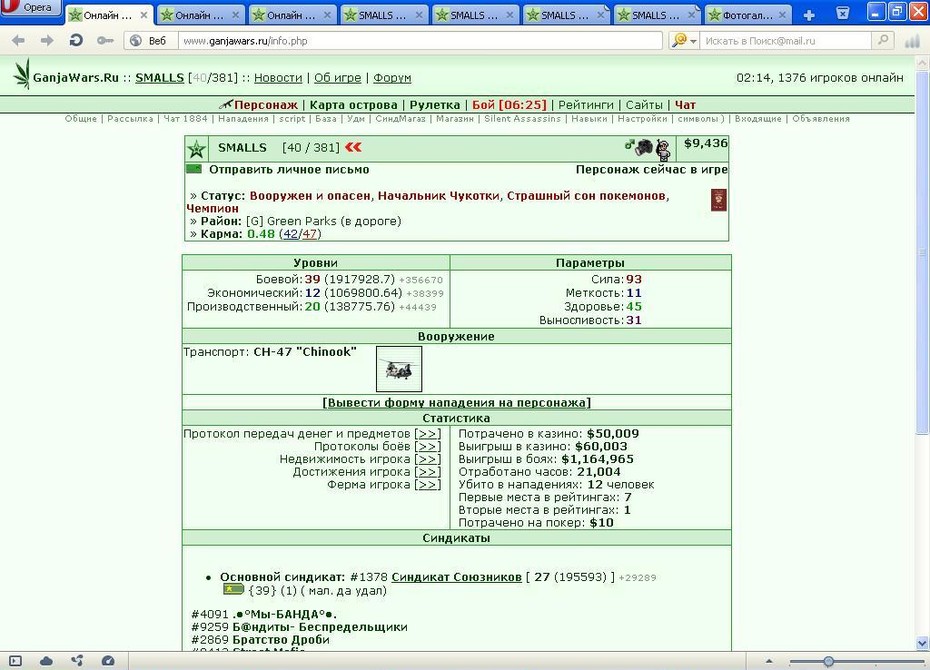Click the camera icon next to SMALLS
This screenshot has width=930, height=670.
(x=643, y=147)
